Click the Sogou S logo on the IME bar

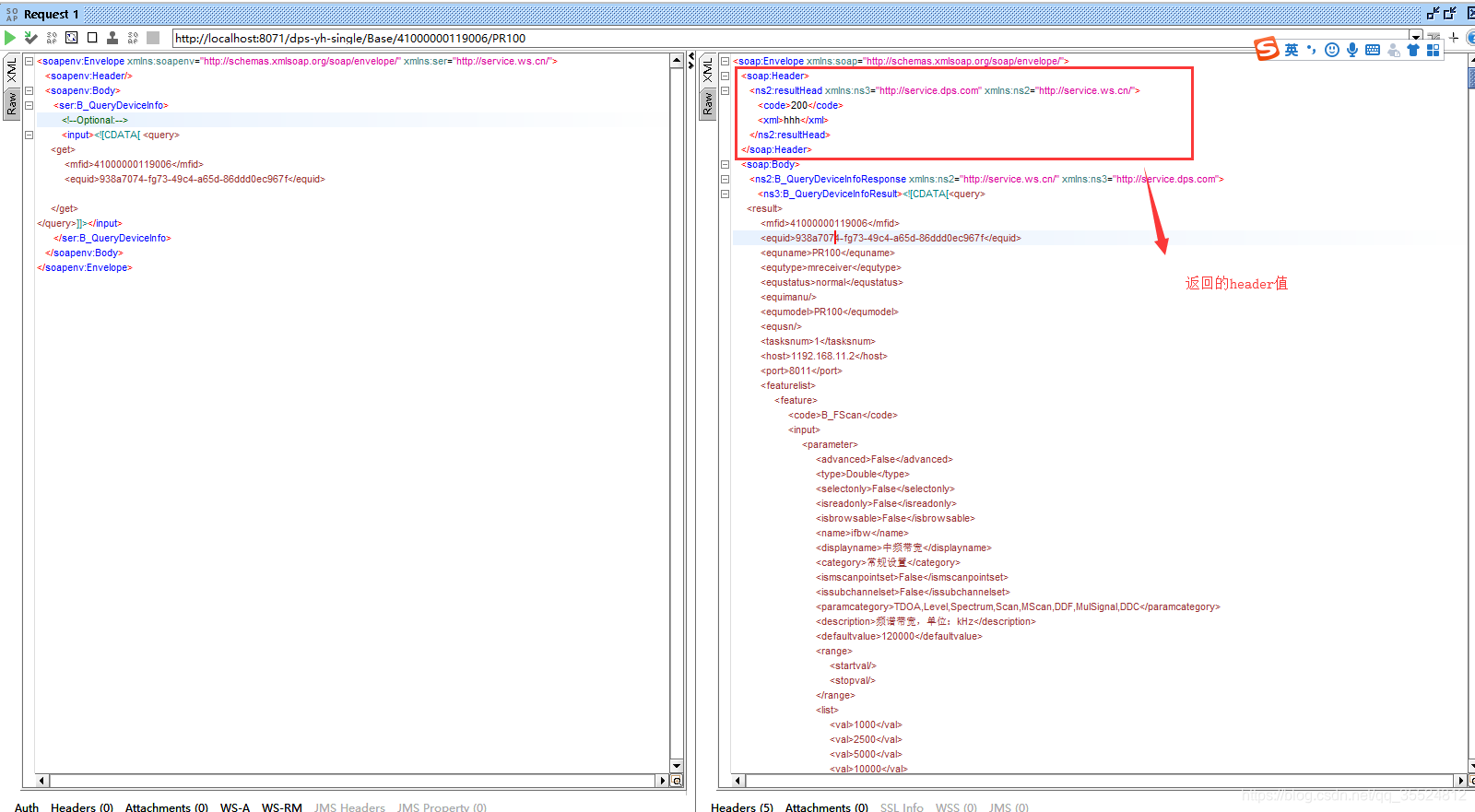[1267, 49]
